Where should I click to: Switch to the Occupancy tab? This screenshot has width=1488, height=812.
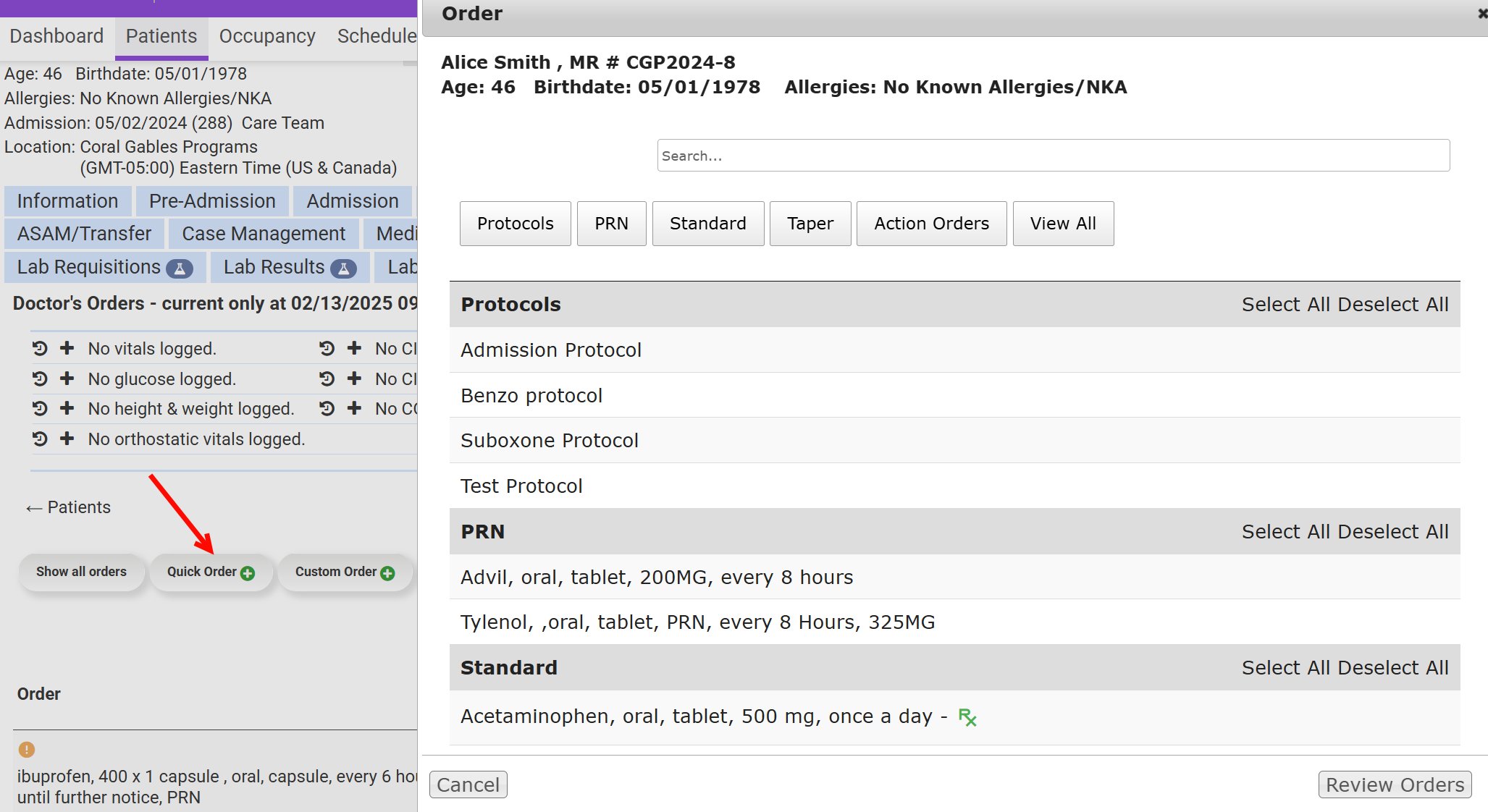click(267, 36)
